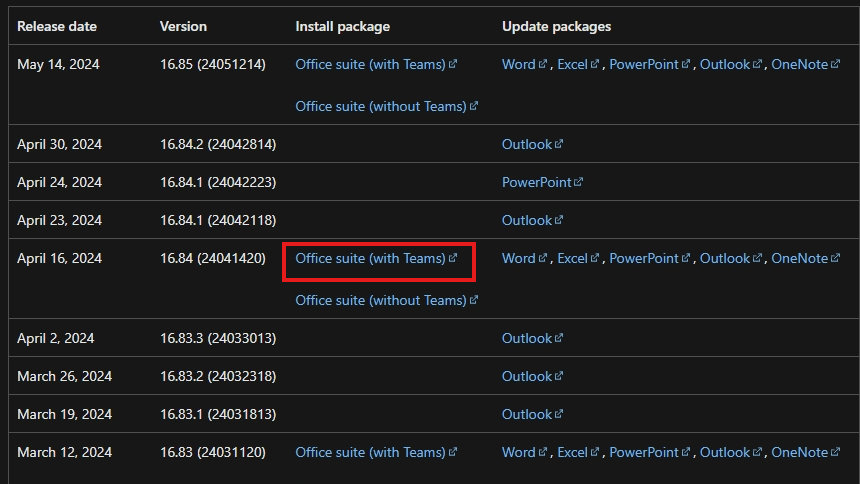Click external-link icon after Outlook in 16.84 (24041420) row
The width and height of the screenshot is (860, 484).
point(757,258)
